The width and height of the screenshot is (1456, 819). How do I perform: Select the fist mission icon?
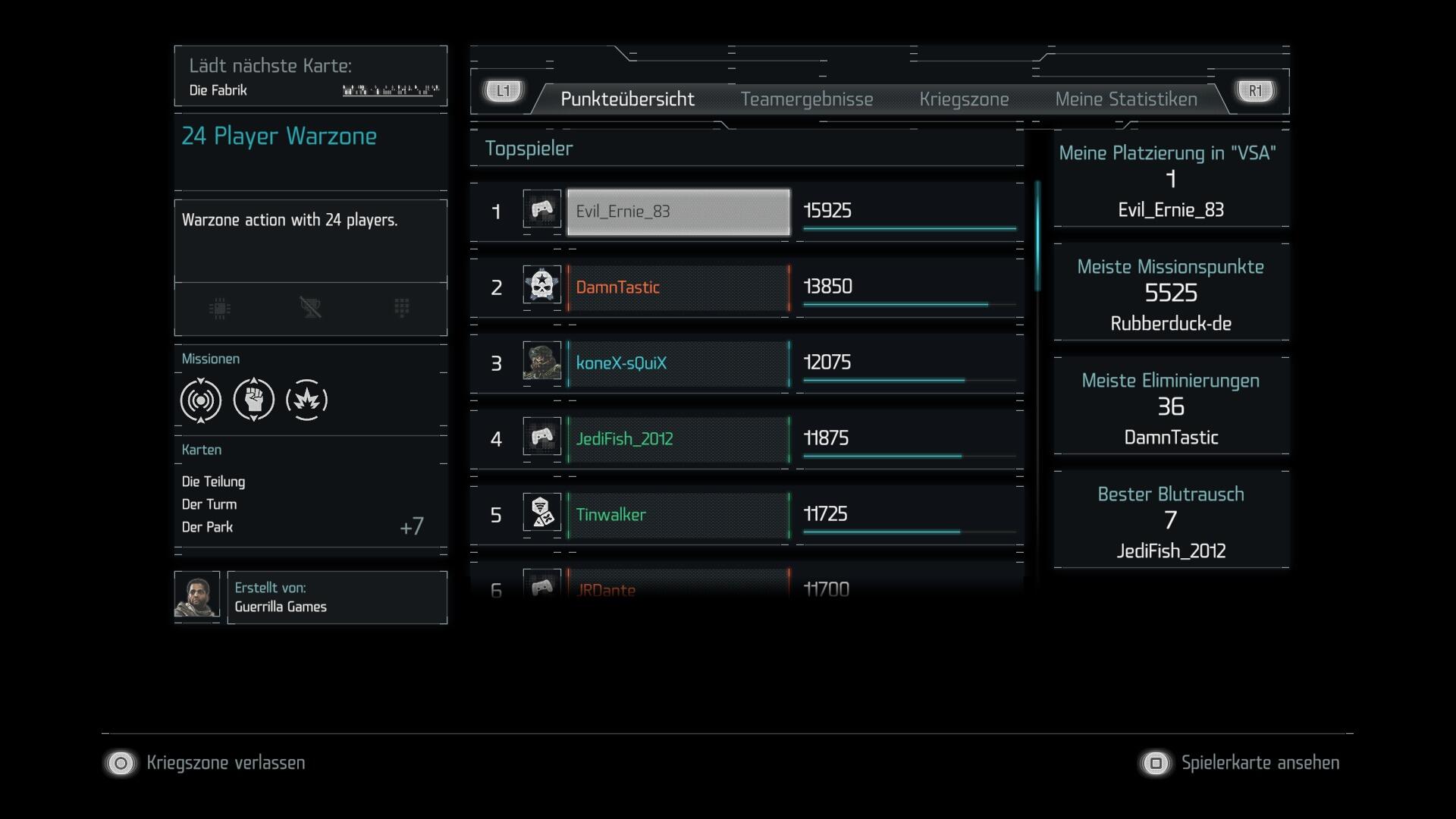(254, 400)
